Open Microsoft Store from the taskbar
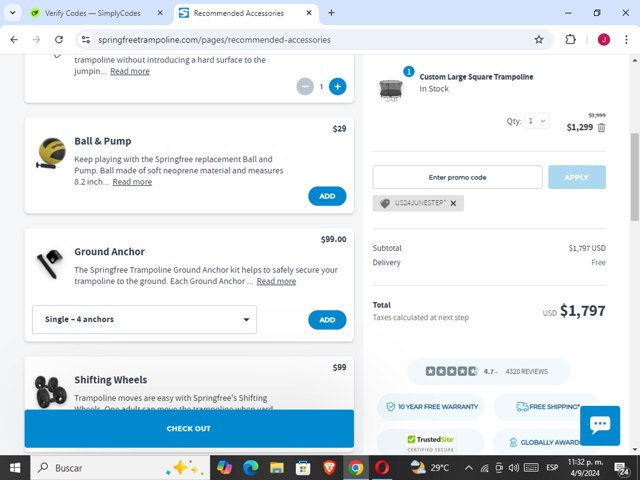 click(303, 468)
